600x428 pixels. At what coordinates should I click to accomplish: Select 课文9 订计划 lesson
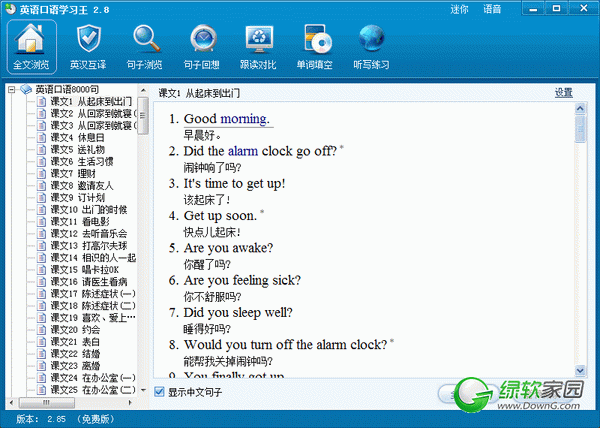coord(77,197)
